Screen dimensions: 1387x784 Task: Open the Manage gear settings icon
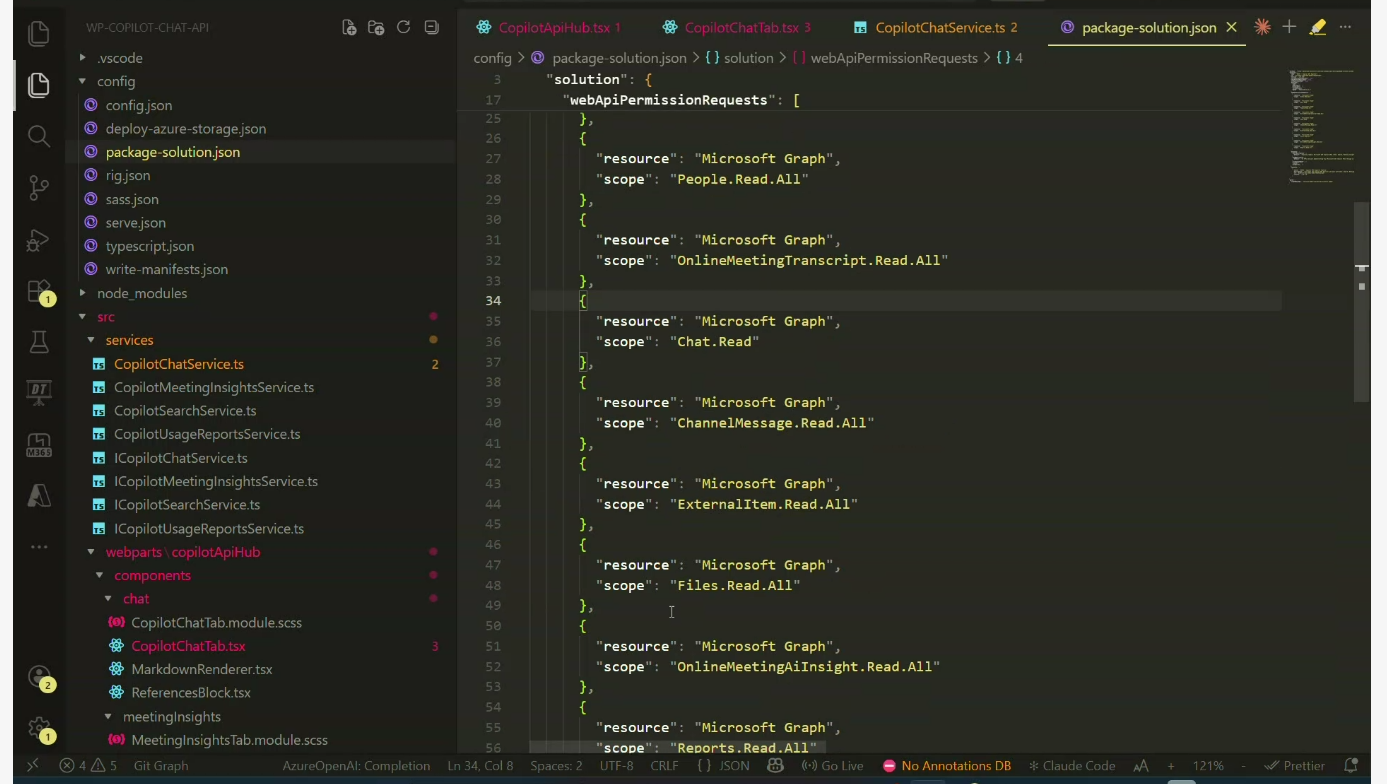coord(39,728)
